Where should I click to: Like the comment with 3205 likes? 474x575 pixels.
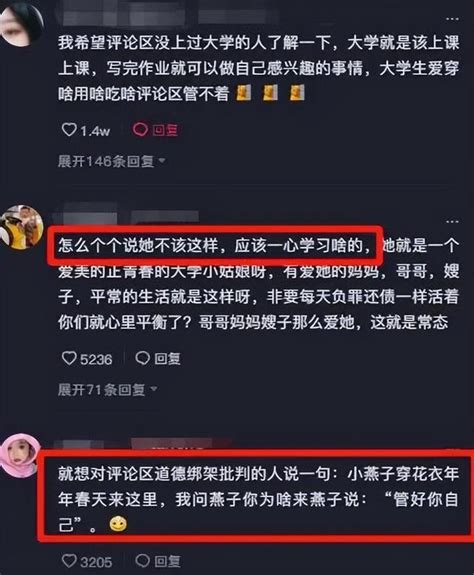69,561
